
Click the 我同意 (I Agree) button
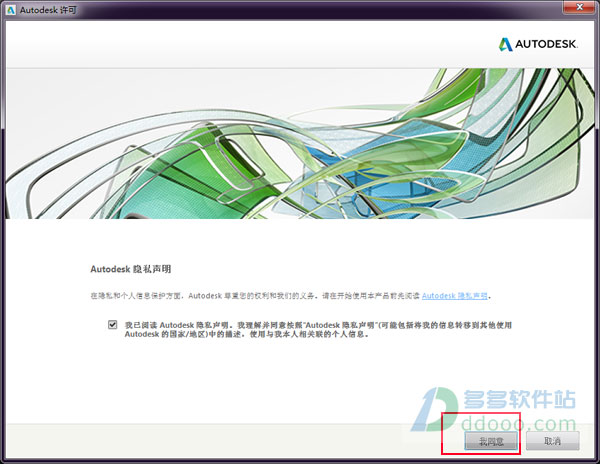click(491, 441)
